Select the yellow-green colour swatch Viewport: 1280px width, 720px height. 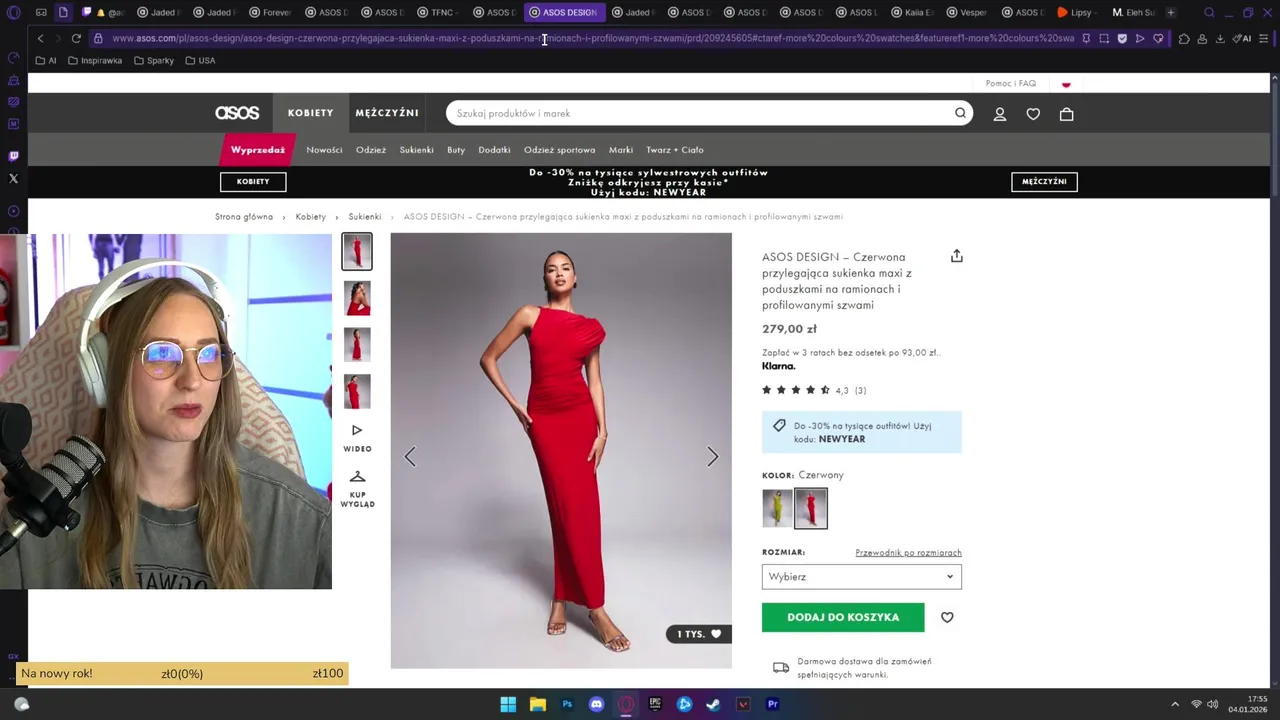pyautogui.click(x=777, y=509)
